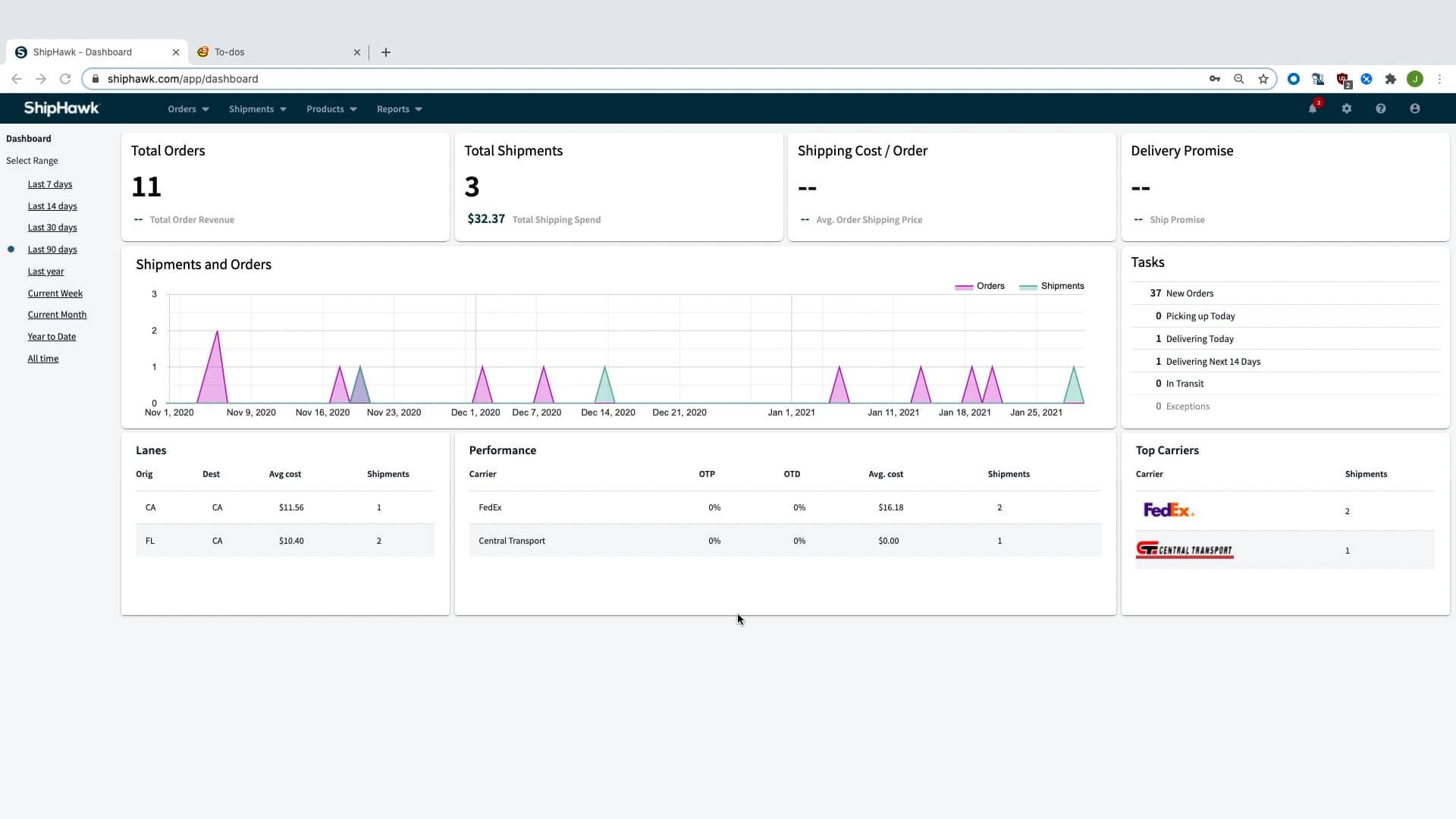Select the Last 90 days range
Screen dimensions: 1456x819
[x=52, y=249]
